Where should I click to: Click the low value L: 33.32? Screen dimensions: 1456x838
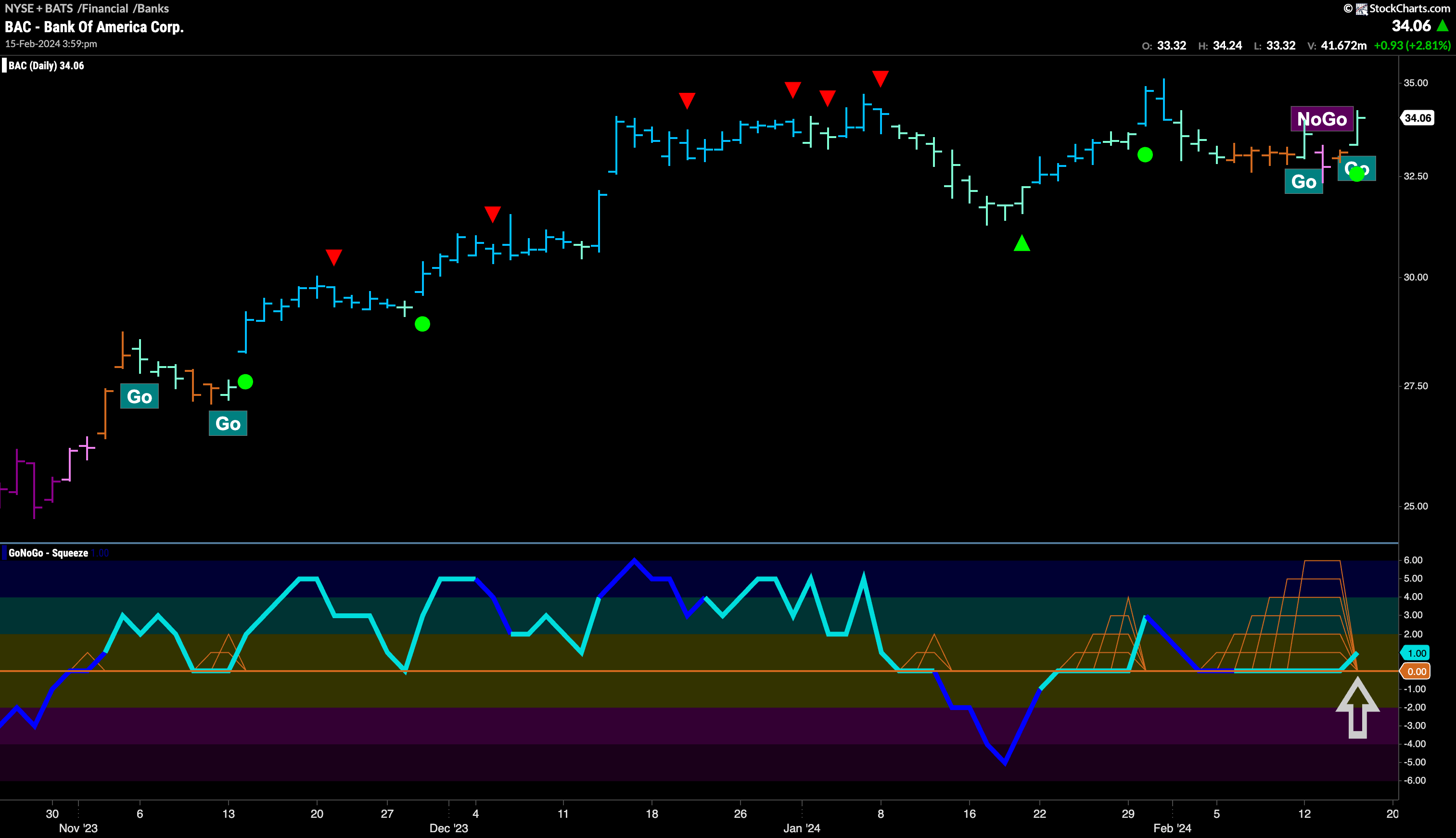tap(1274, 46)
